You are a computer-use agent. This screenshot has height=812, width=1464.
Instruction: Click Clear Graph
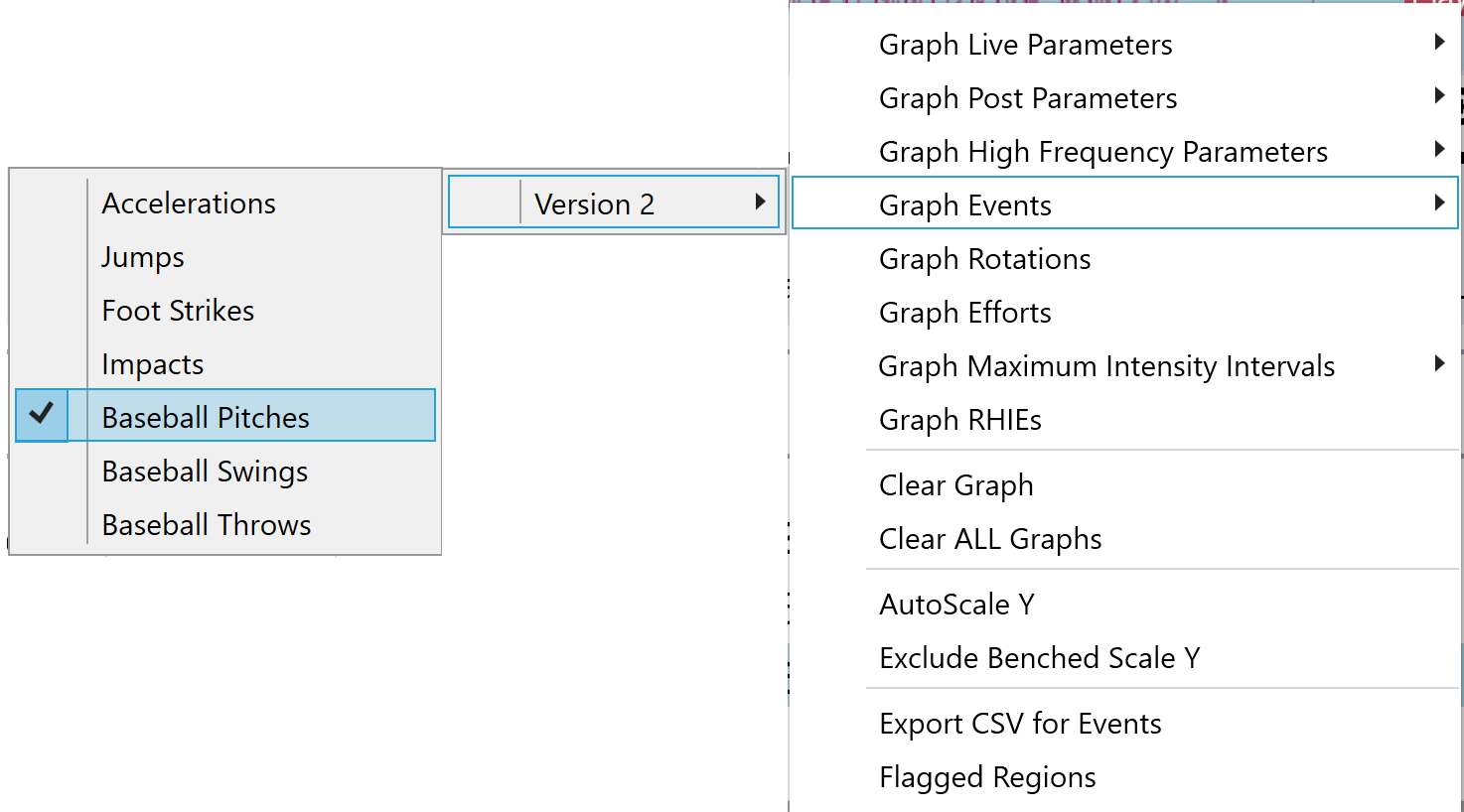point(955,485)
